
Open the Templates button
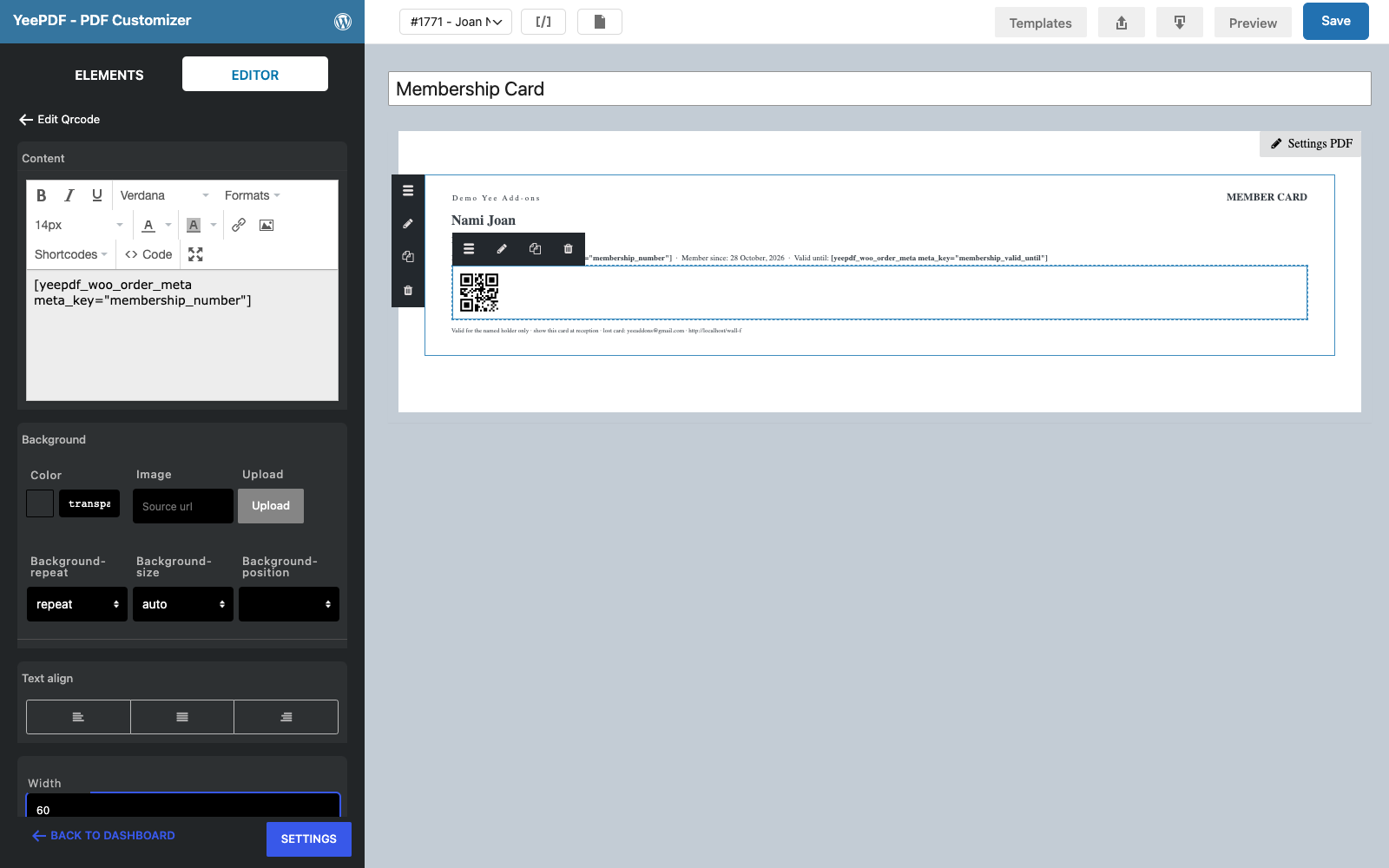point(1041,23)
